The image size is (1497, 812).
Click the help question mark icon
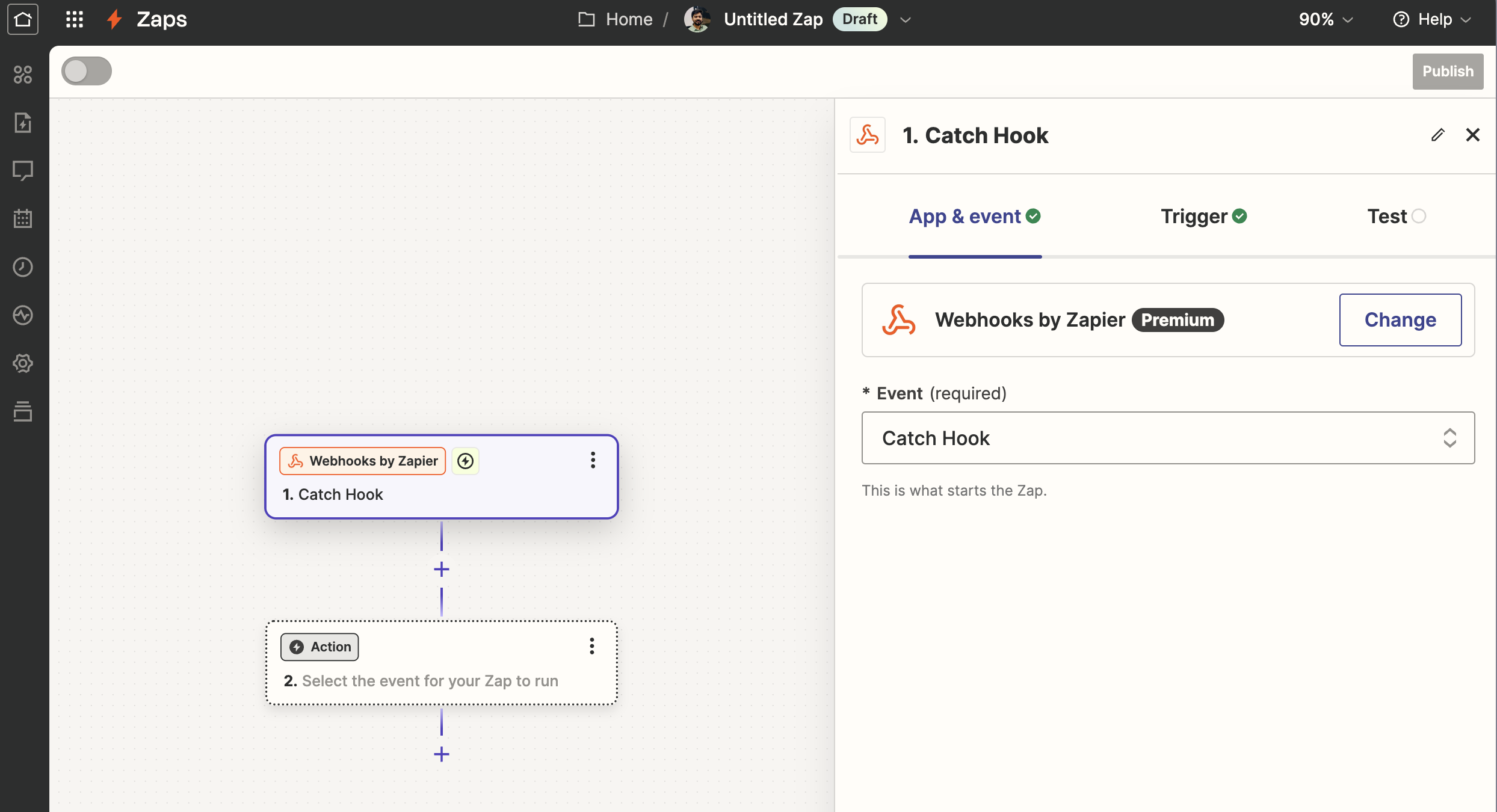click(1401, 19)
